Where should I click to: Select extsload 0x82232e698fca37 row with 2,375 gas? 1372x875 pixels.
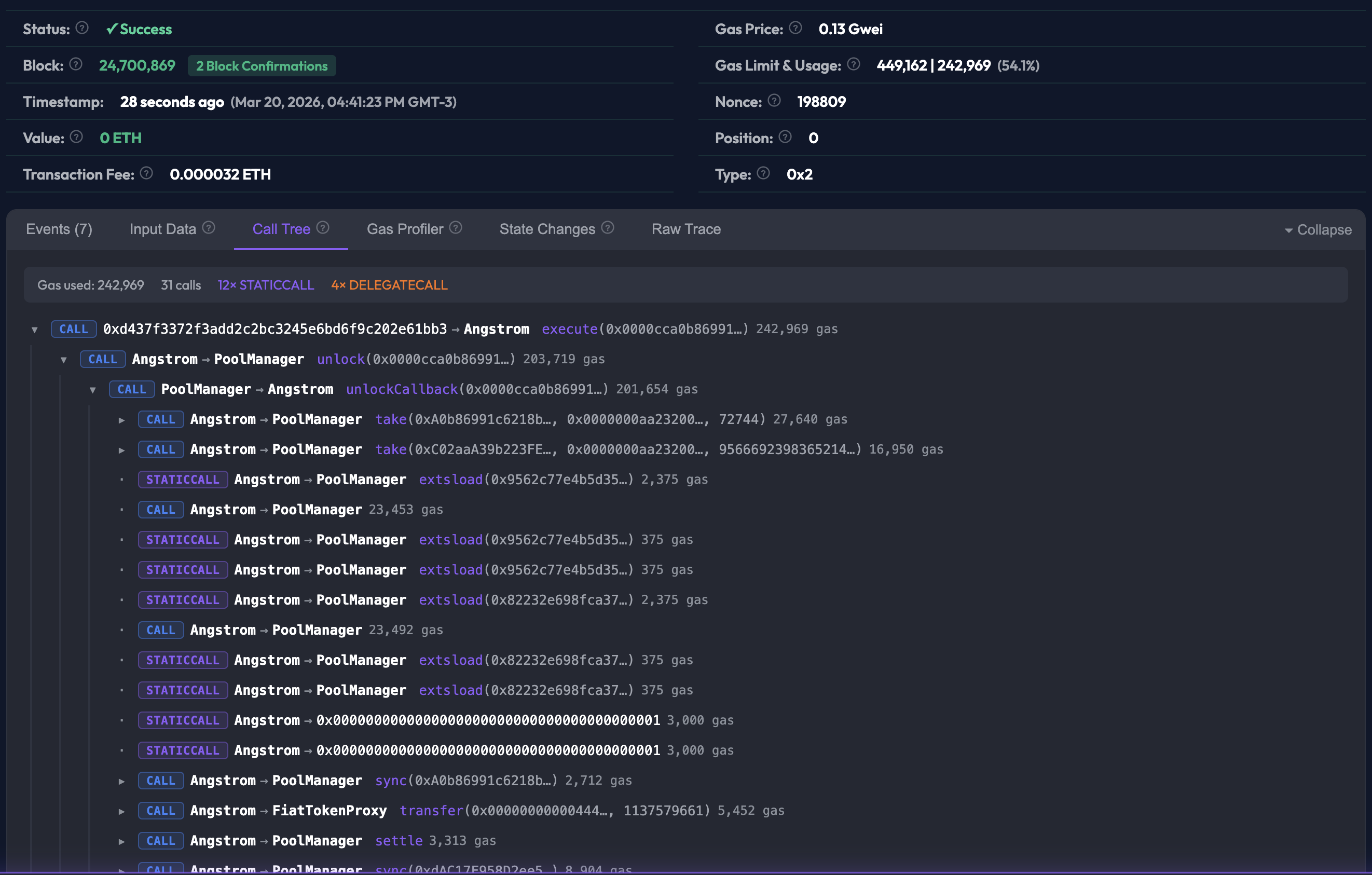pos(423,600)
